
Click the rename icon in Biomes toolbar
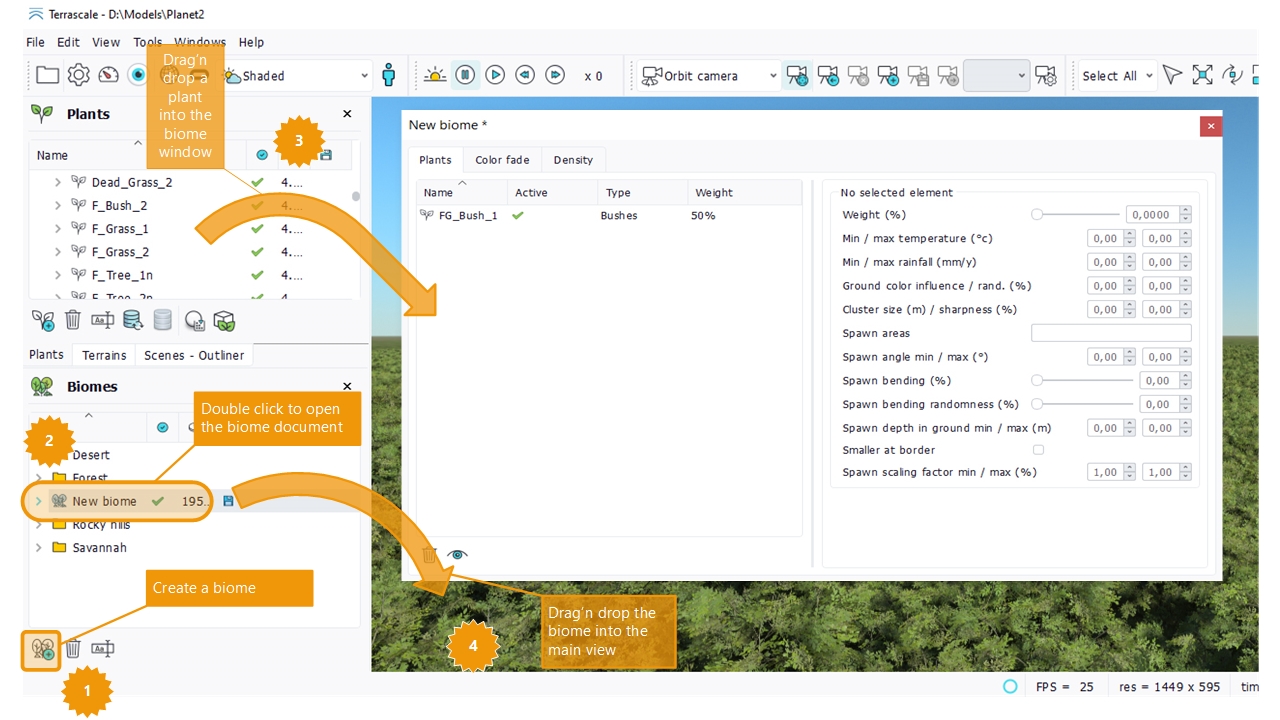[x=102, y=649]
